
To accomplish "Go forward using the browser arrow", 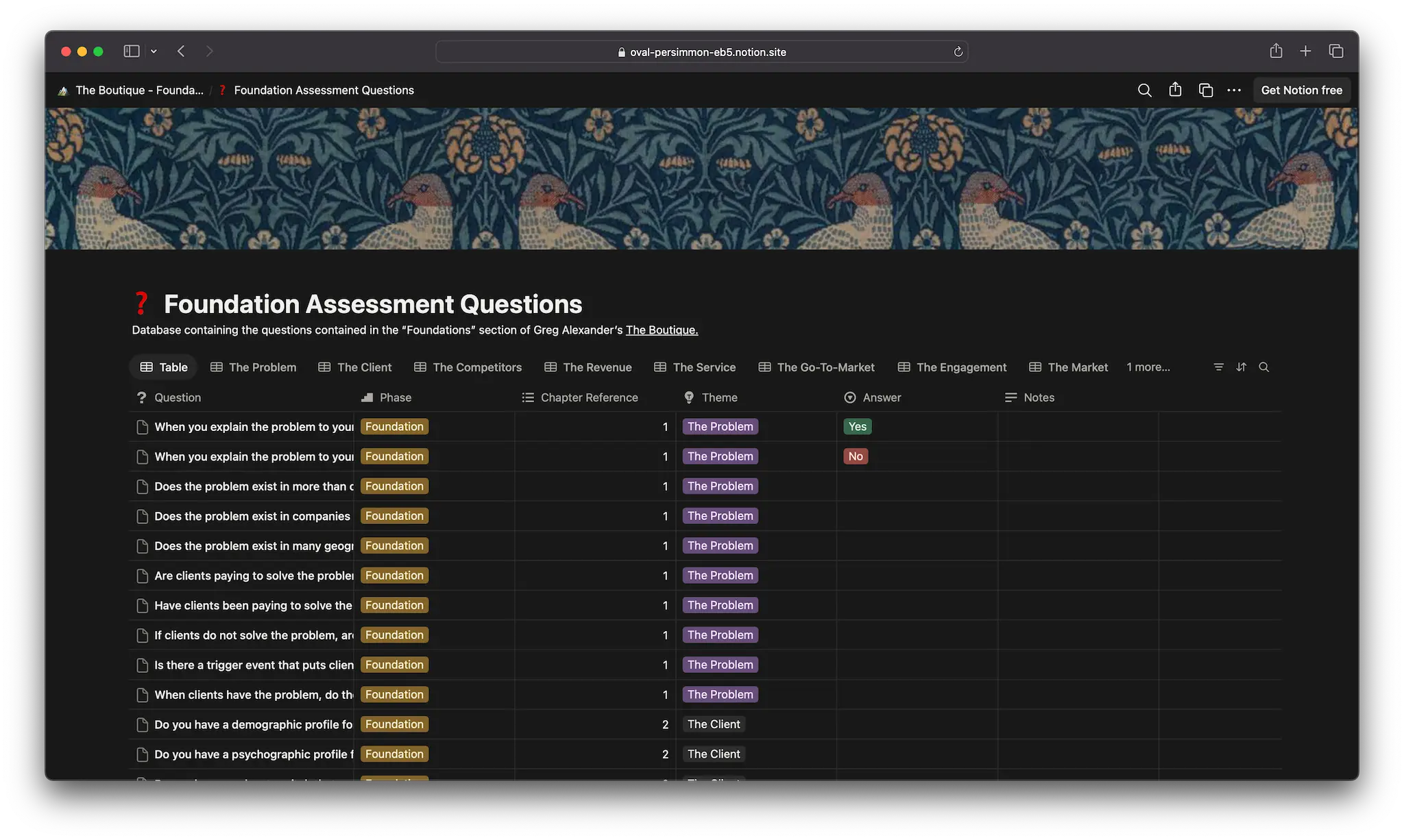I will pyautogui.click(x=209, y=51).
